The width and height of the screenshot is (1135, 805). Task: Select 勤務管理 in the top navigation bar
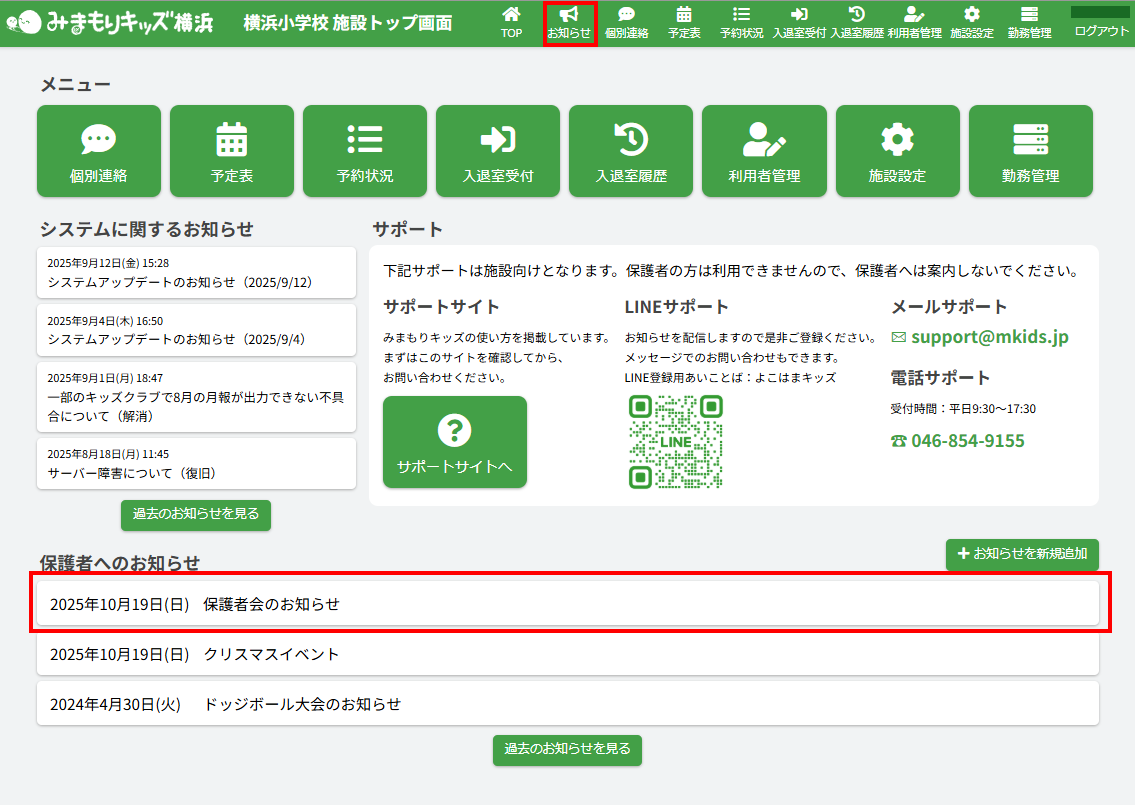[1029, 23]
